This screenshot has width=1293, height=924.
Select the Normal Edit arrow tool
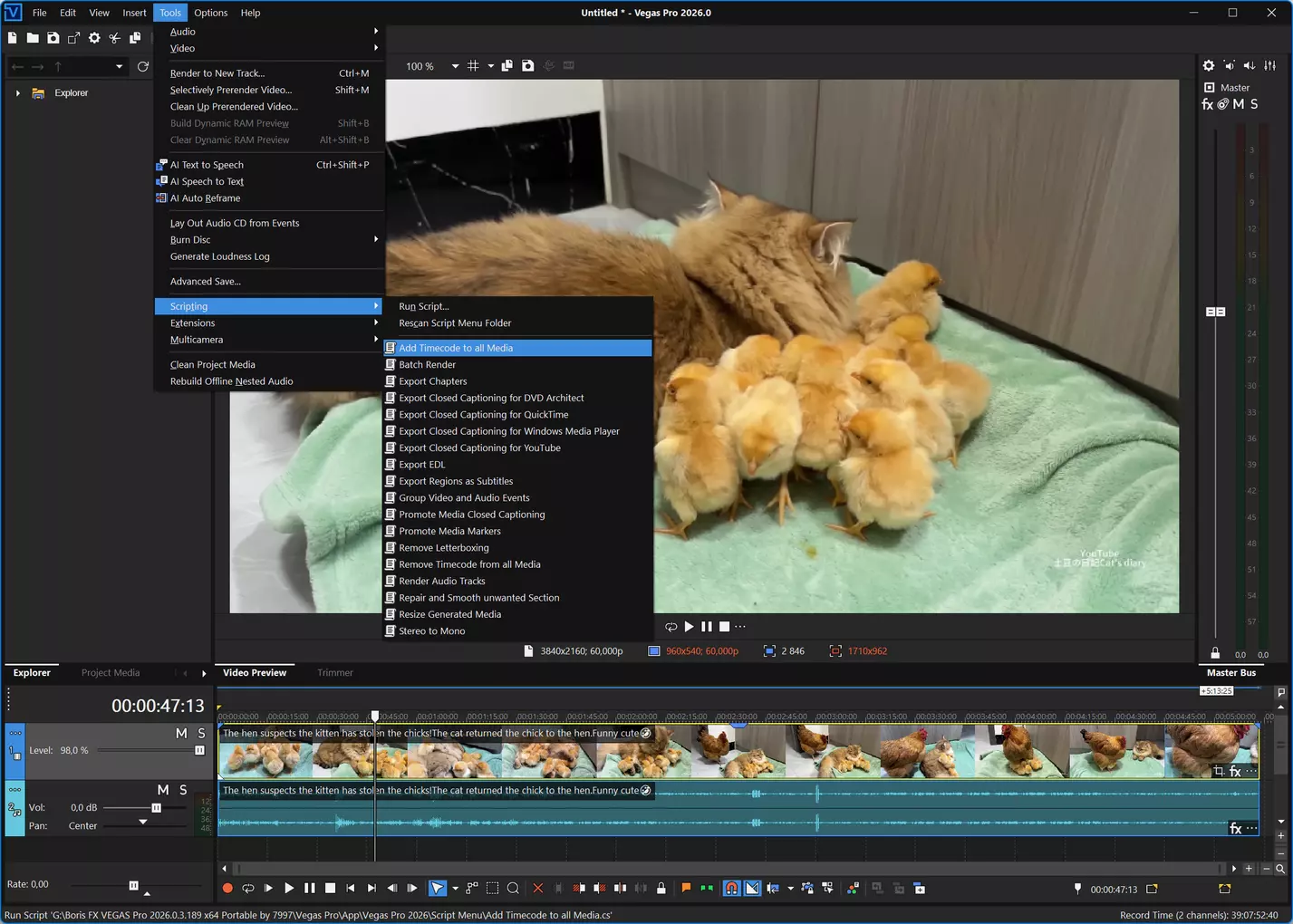[437, 889]
